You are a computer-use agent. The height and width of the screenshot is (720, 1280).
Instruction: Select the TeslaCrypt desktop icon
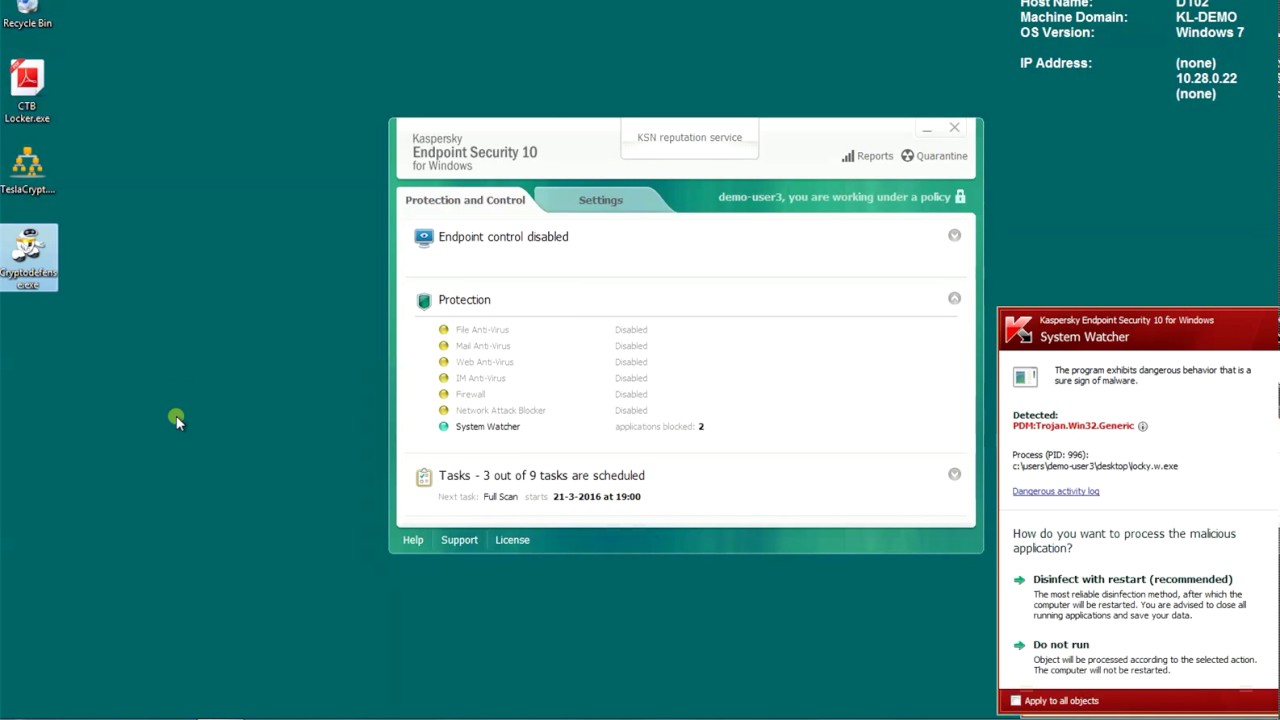[x=27, y=171]
